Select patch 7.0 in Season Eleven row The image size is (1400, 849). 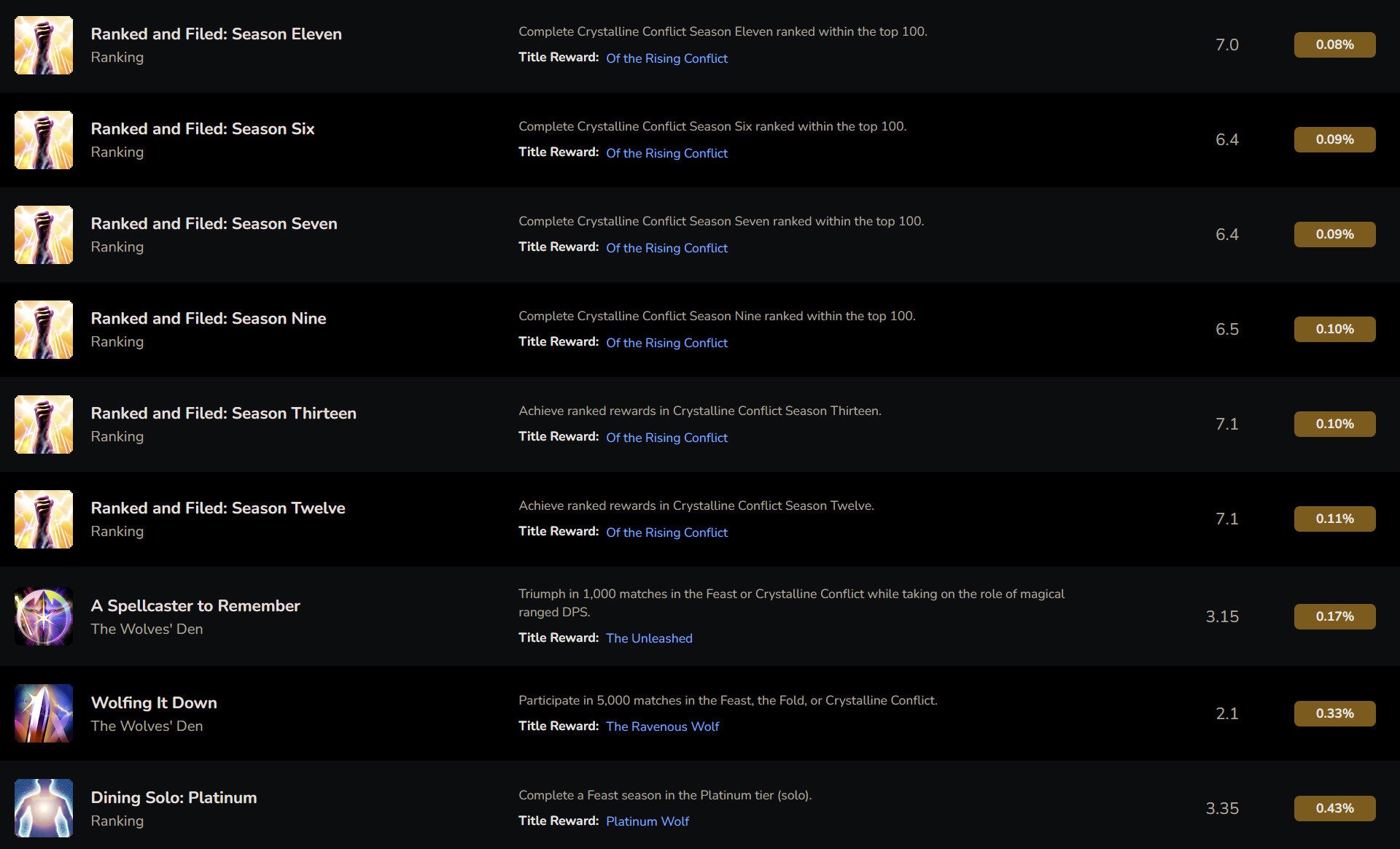[x=1227, y=44]
